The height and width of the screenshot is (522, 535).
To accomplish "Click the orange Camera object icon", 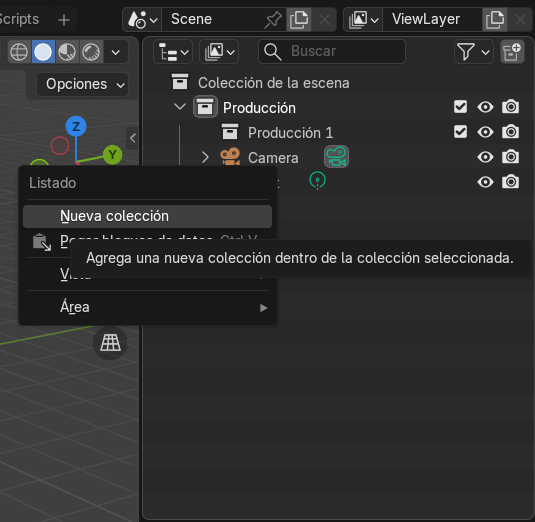I will [230, 157].
